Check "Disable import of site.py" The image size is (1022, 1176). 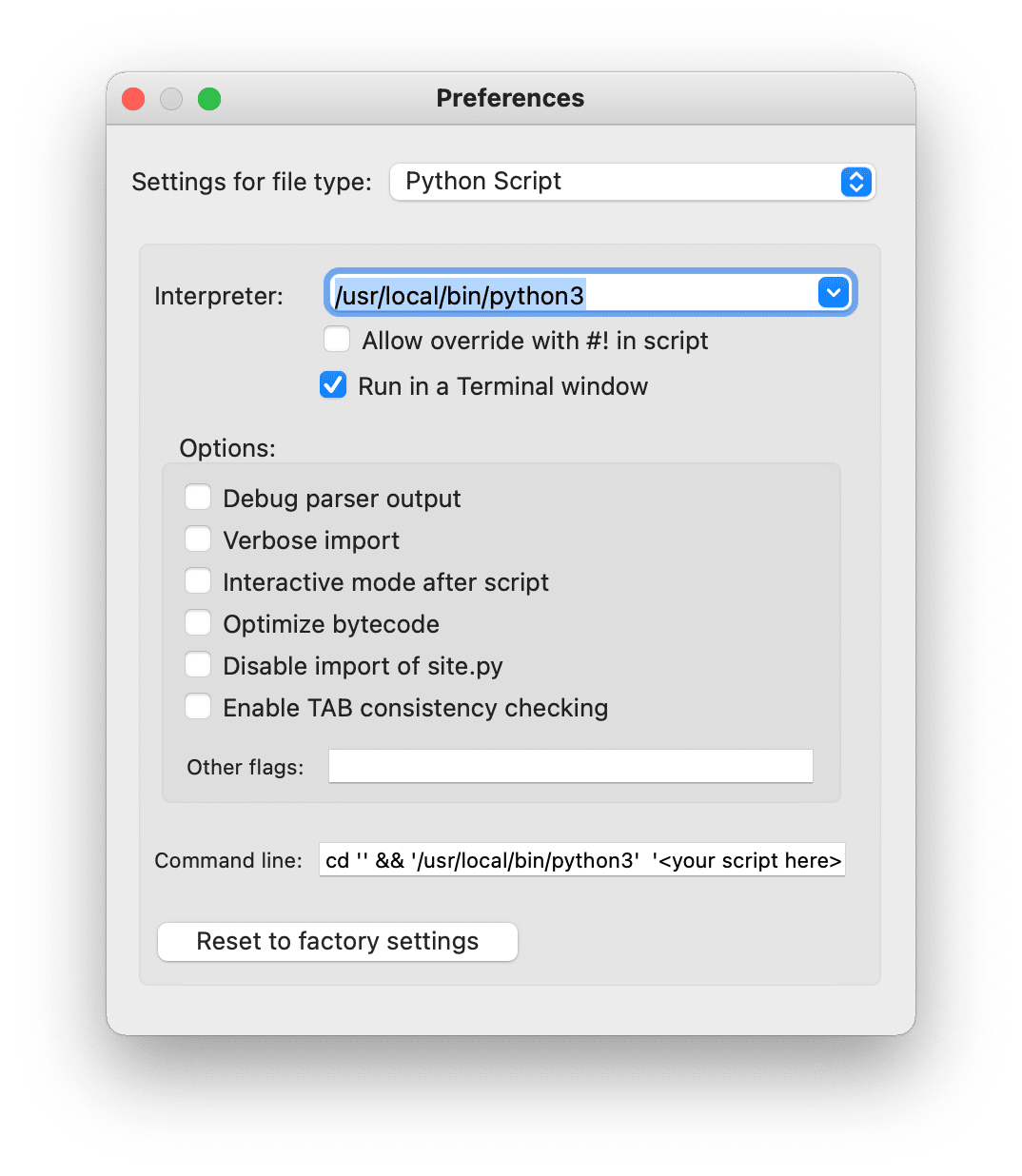[198, 664]
